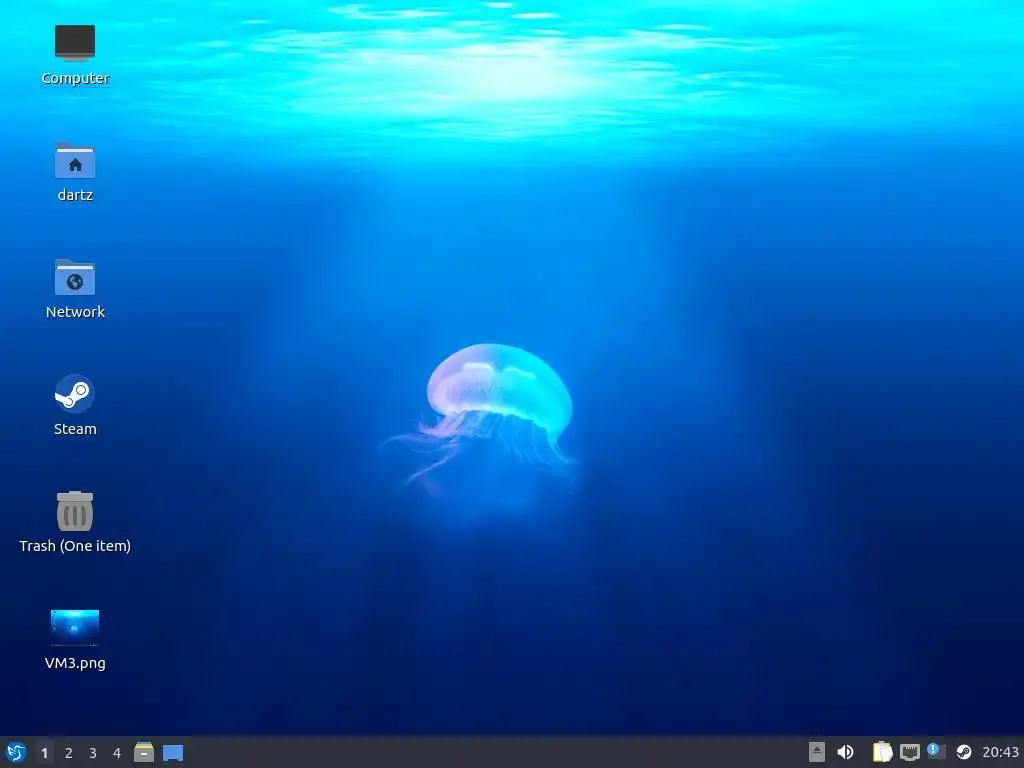
Task: Select the Network folder icon
Action: click(74, 278)
